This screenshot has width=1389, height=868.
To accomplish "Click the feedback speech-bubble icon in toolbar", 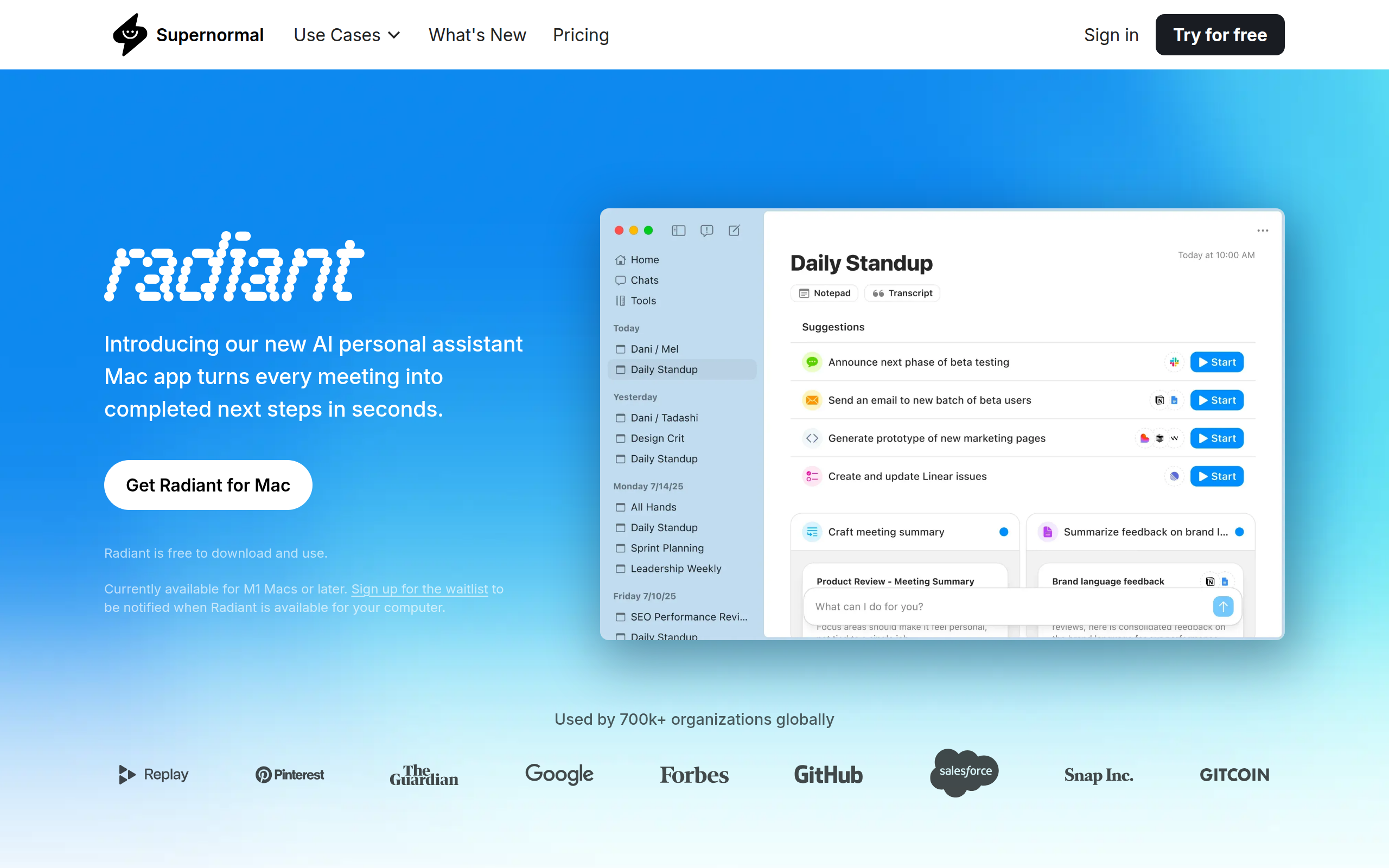I will [x=706, y=230].
